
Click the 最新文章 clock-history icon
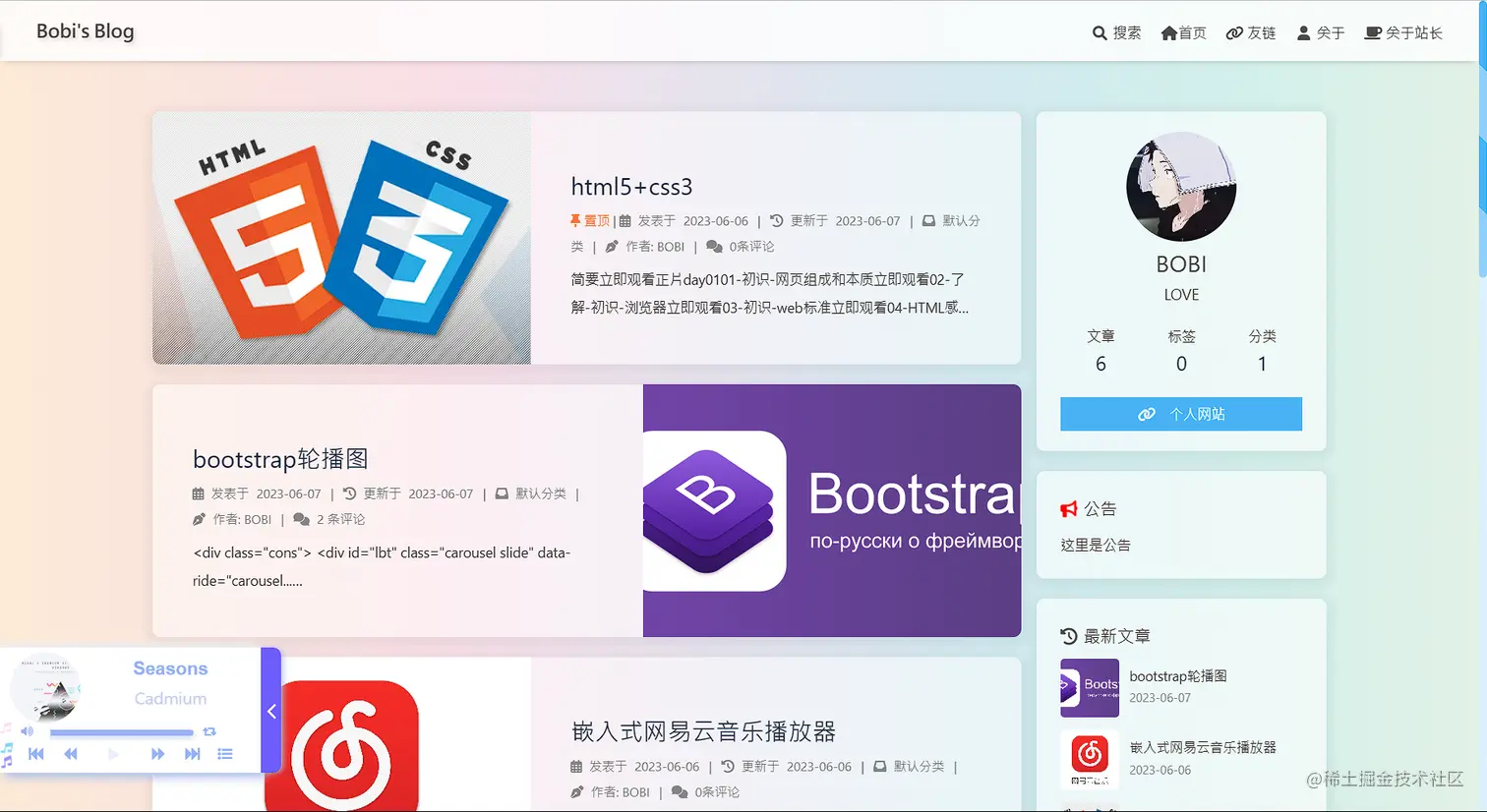pyautogui.click(x=1069, y=636)
